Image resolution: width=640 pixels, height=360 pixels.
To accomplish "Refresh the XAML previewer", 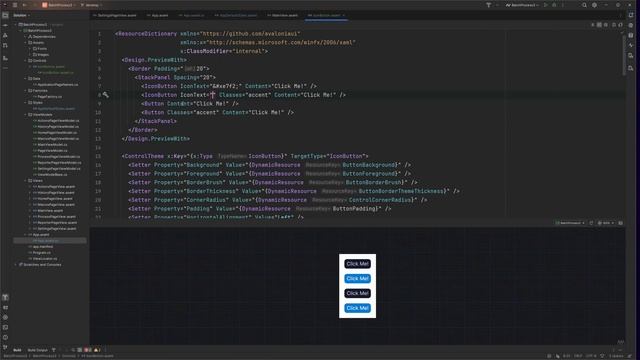I will tap(591, 223).
